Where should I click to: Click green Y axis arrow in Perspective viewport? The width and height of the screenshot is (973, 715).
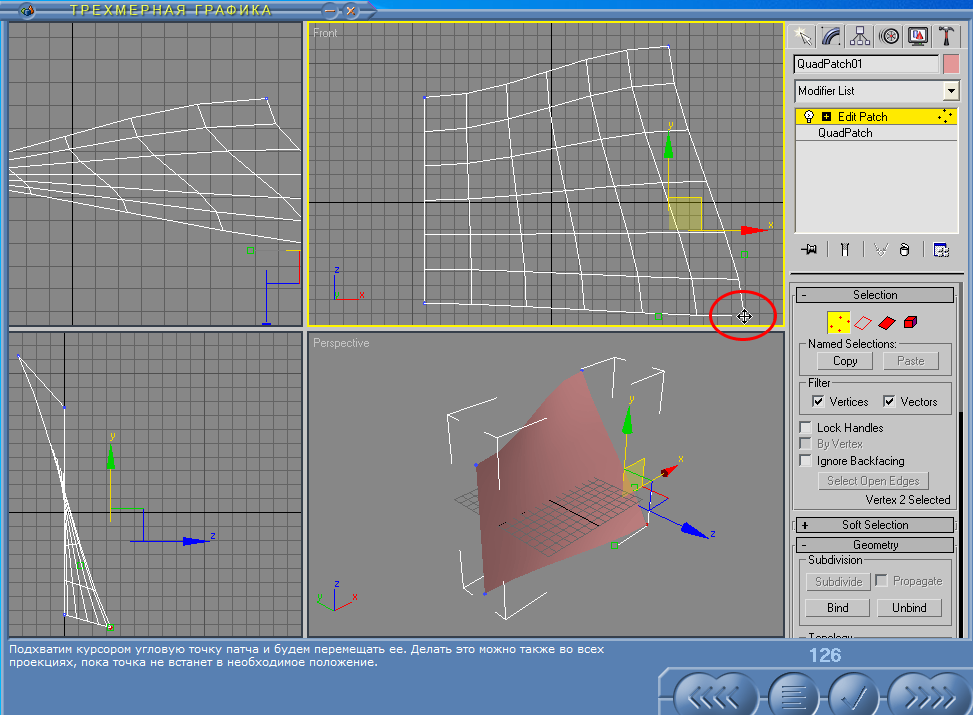tap(627, 421)
